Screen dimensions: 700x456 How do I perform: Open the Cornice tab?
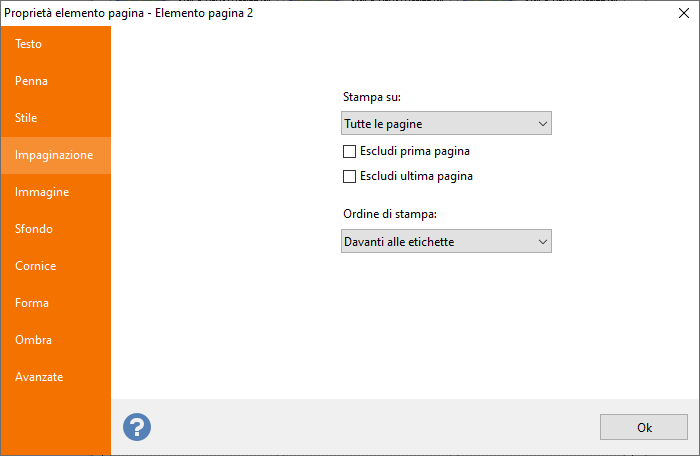click(56, 266)
